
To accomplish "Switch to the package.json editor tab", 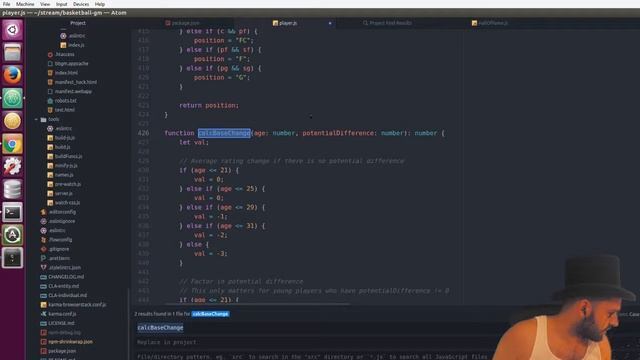I will [x=182, y=23].
